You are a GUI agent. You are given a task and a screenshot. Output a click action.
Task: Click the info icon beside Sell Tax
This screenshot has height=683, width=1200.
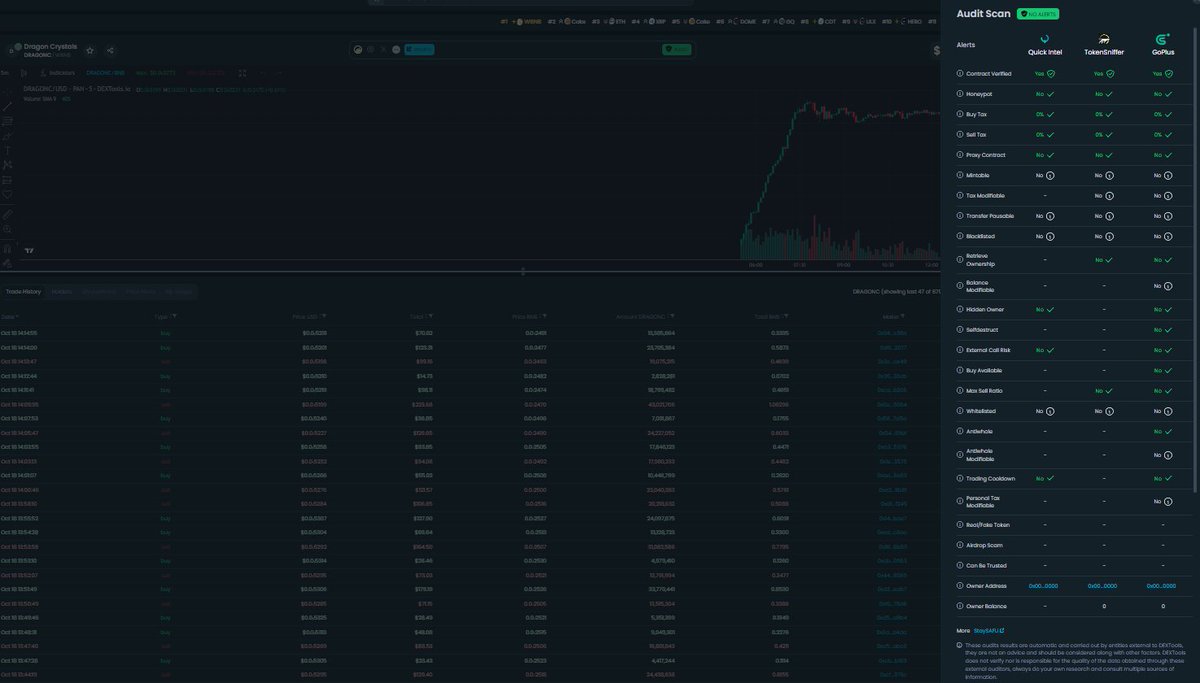pos(960,134)
